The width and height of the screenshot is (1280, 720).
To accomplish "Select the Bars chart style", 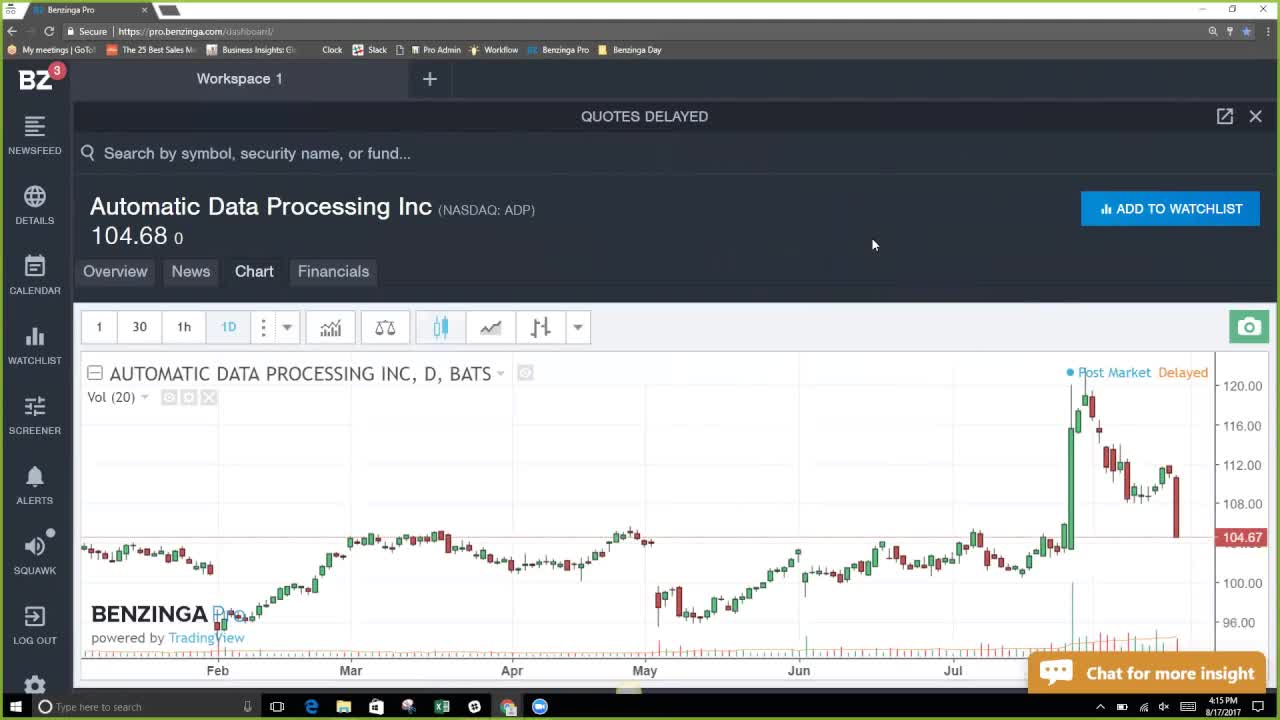I will (x=540, y=327).
